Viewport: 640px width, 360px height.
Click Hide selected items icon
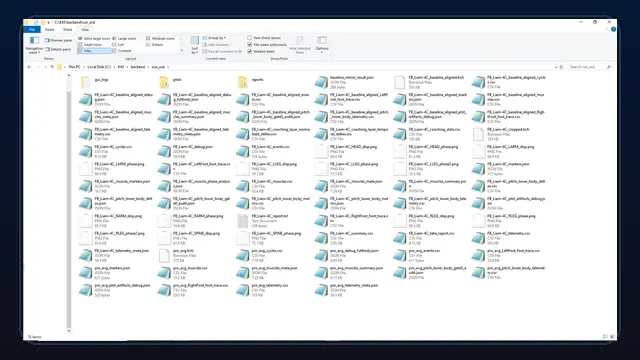pyautogui.click(x=300, y=40)
